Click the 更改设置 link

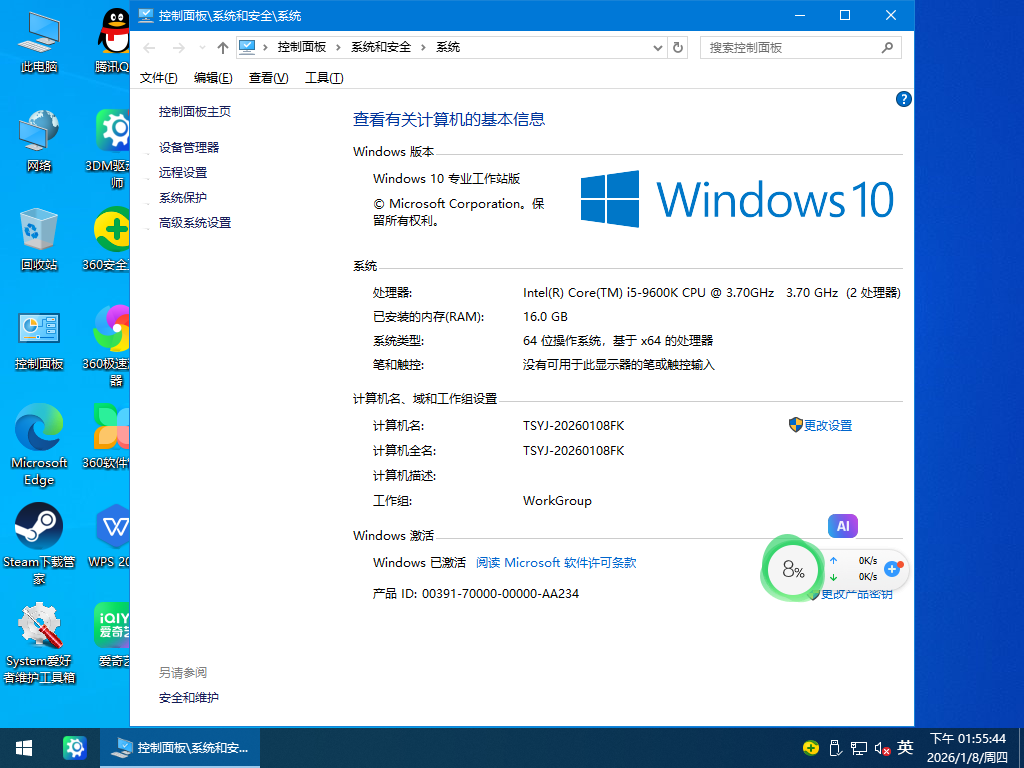[827, 425]
